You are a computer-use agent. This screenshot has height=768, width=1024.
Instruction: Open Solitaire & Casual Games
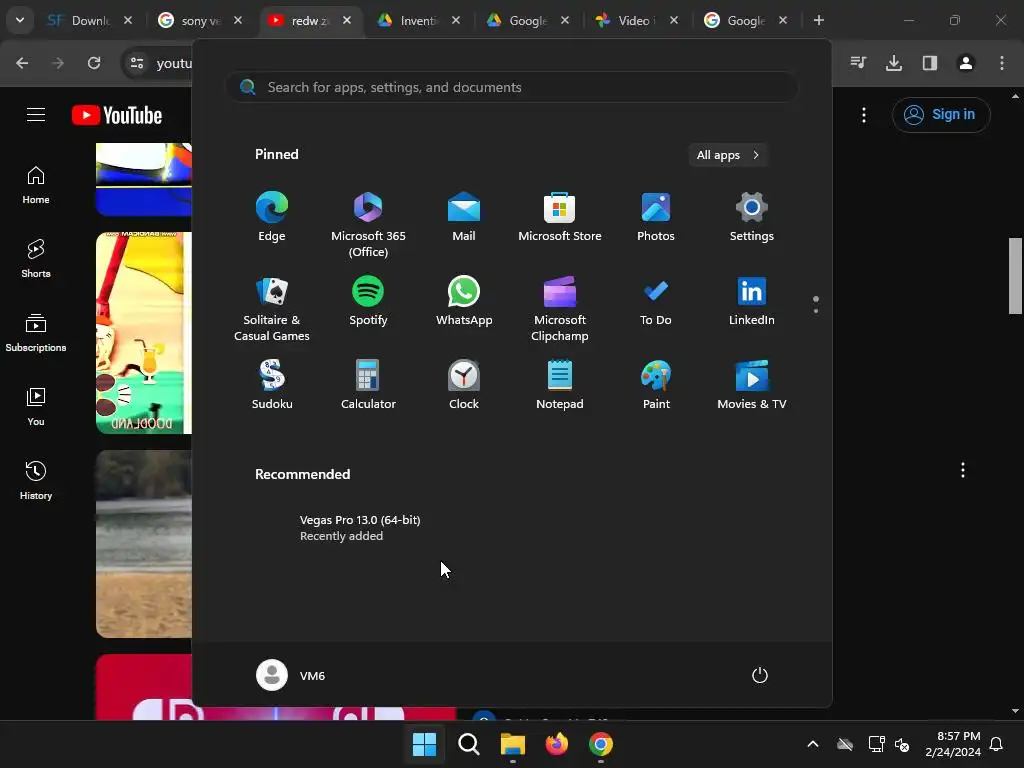[272, 309]
